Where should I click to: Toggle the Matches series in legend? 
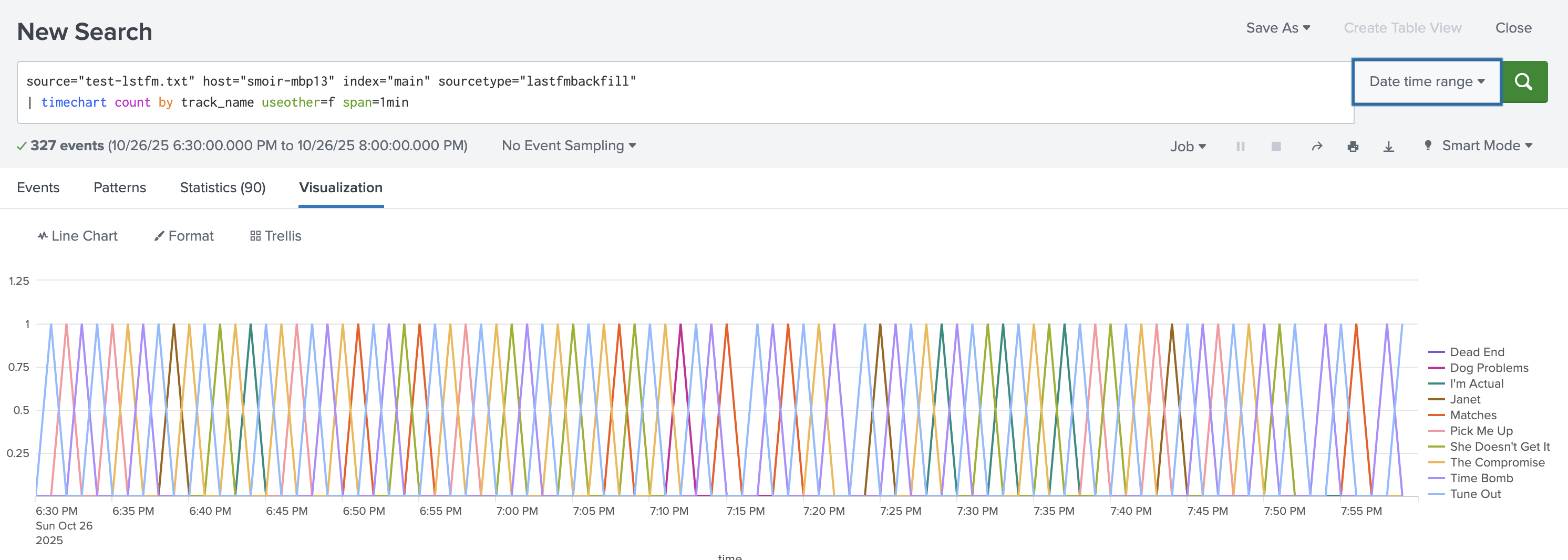1472,415
